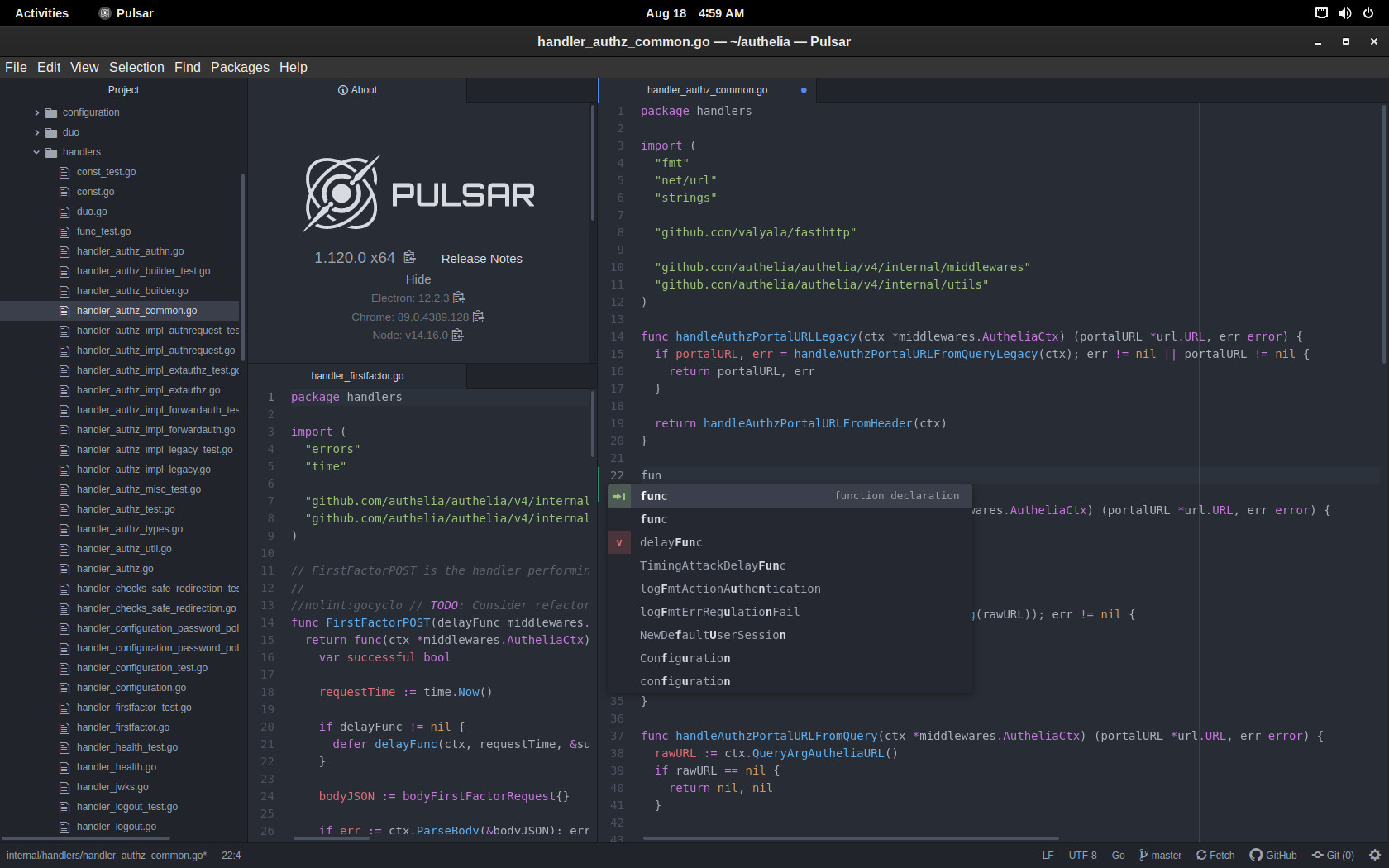Select variable icon beside delayFunc suggestion
Viewport: 1389px width, 868px height.
[x=619, y=542]
